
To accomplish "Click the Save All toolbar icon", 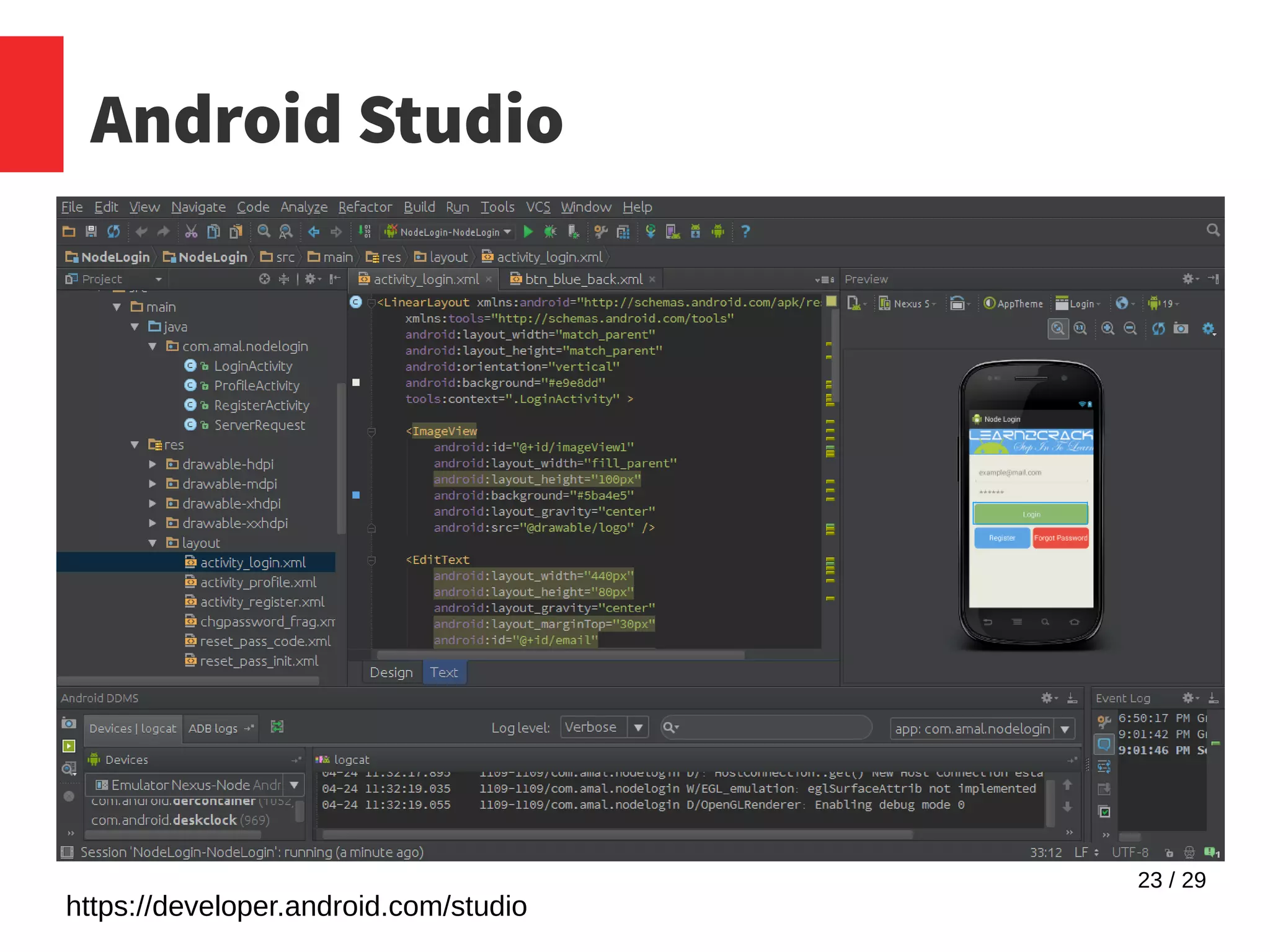I will [x=91, y=232].
